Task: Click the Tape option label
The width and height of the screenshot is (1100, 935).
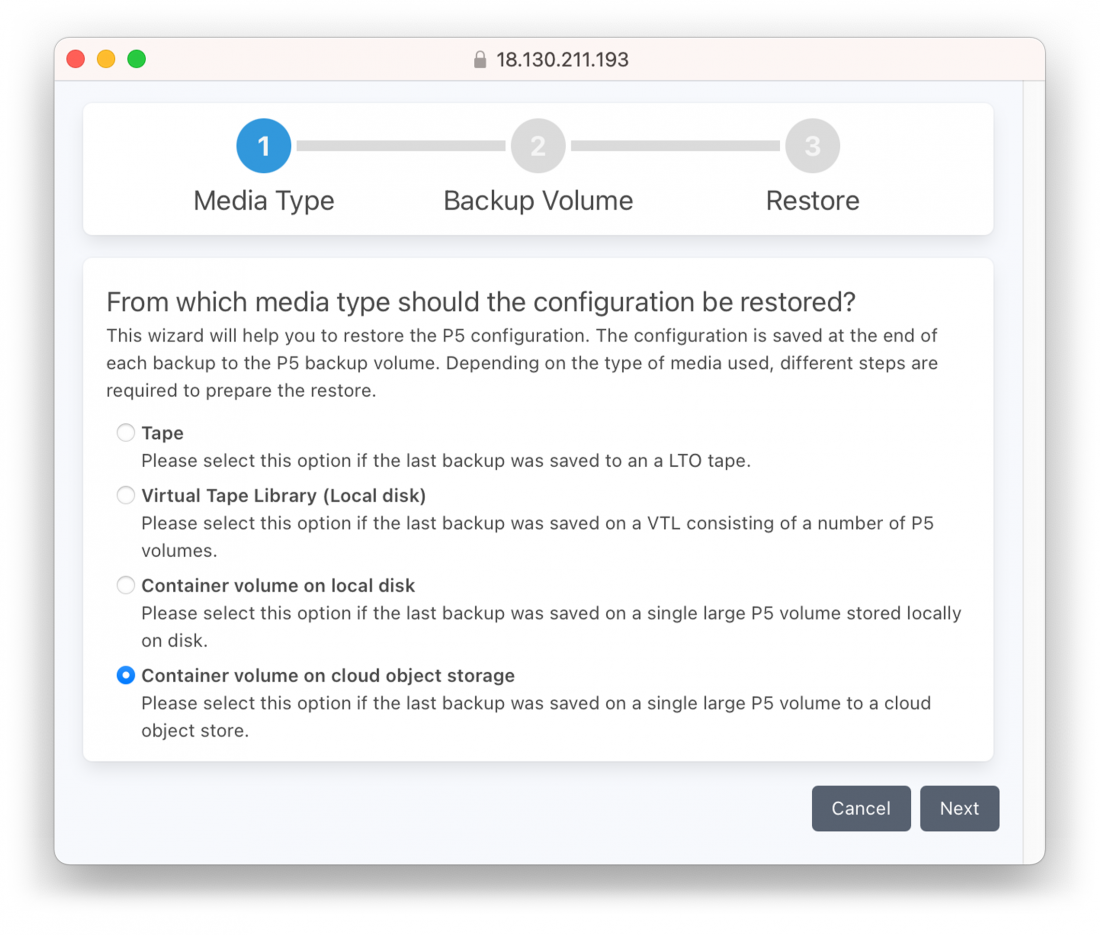Action: pos(163,433)
